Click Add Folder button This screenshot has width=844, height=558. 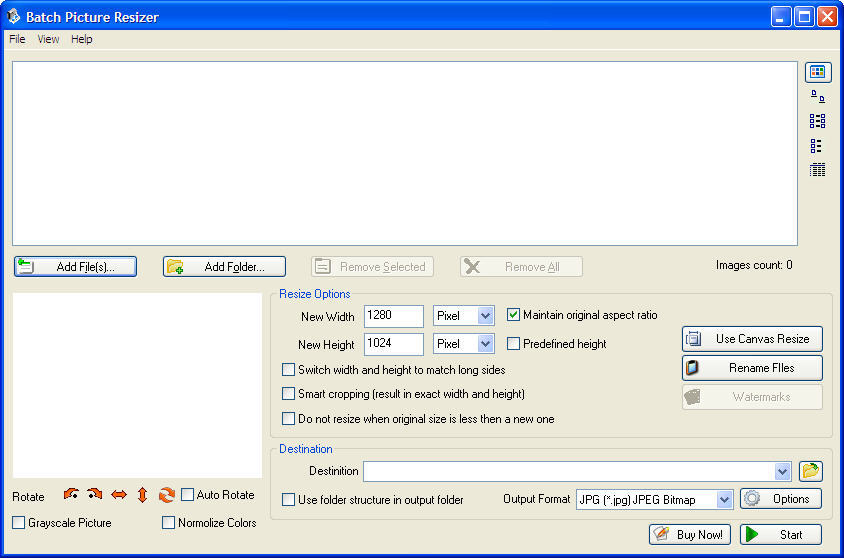point(224,266)
